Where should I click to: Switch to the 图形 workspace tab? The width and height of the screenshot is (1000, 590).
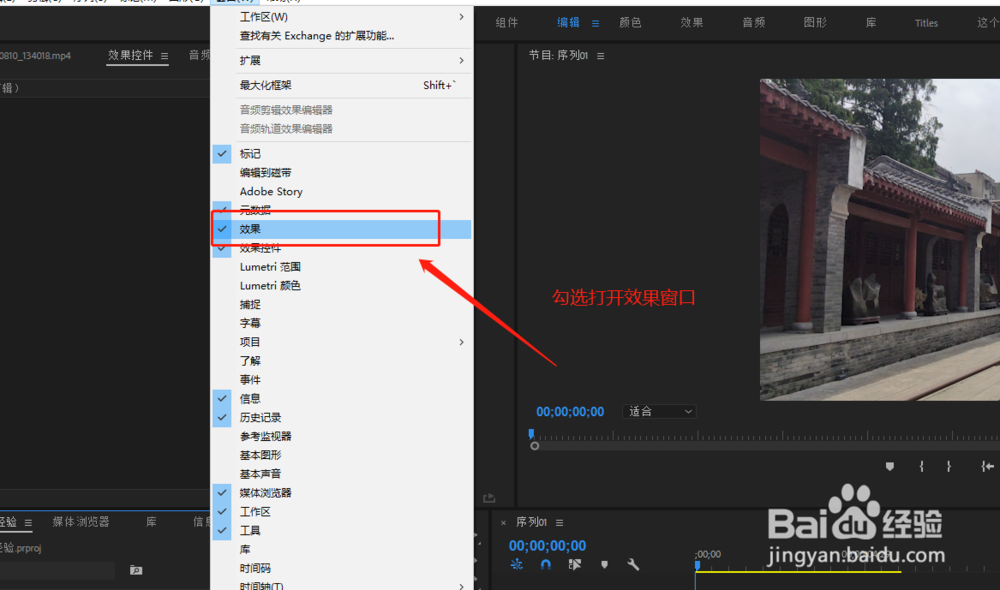[815, 23]
